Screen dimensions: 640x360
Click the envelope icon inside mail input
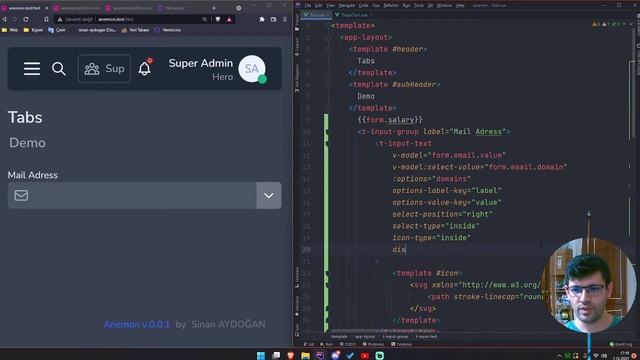point(21,196)
